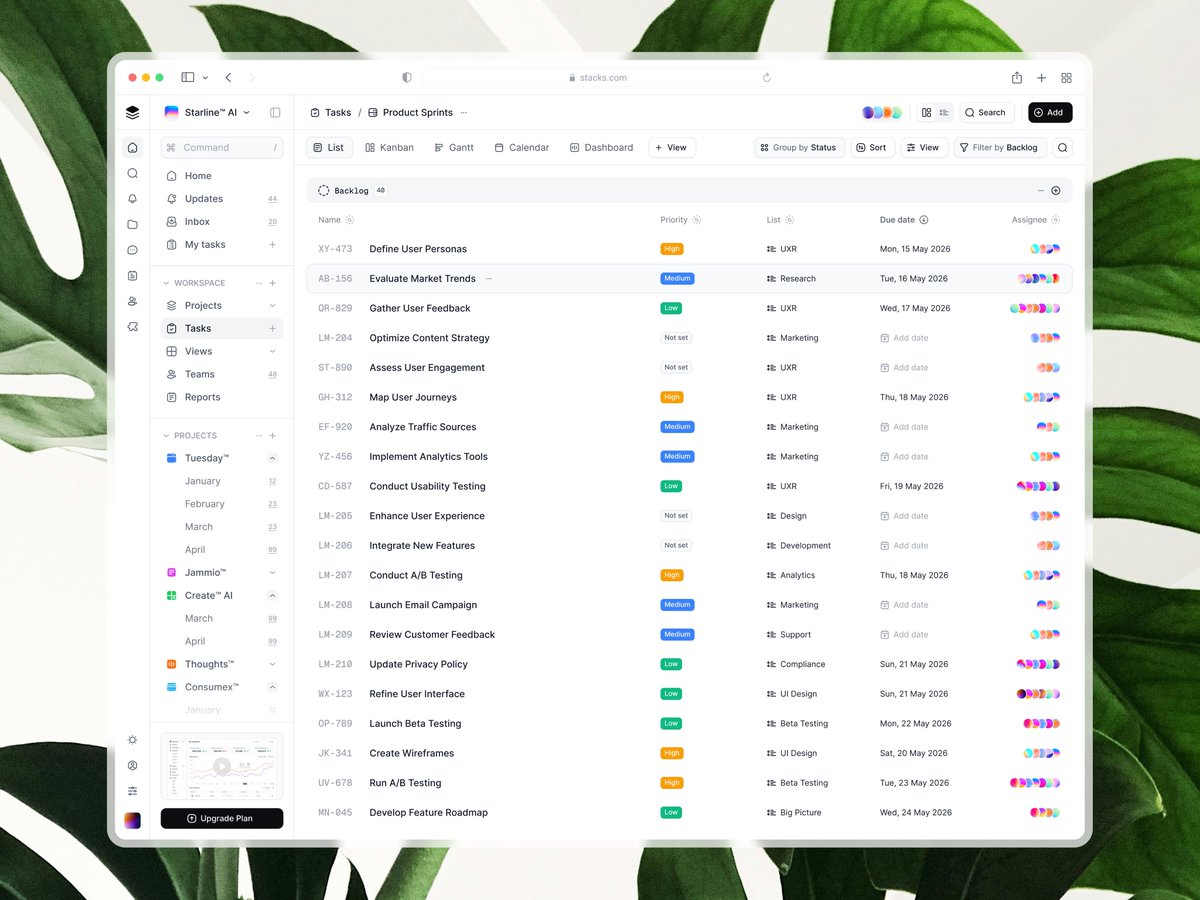1200x900 pixels.
Task: Add a new view with + View
Action: click(672, 147)
